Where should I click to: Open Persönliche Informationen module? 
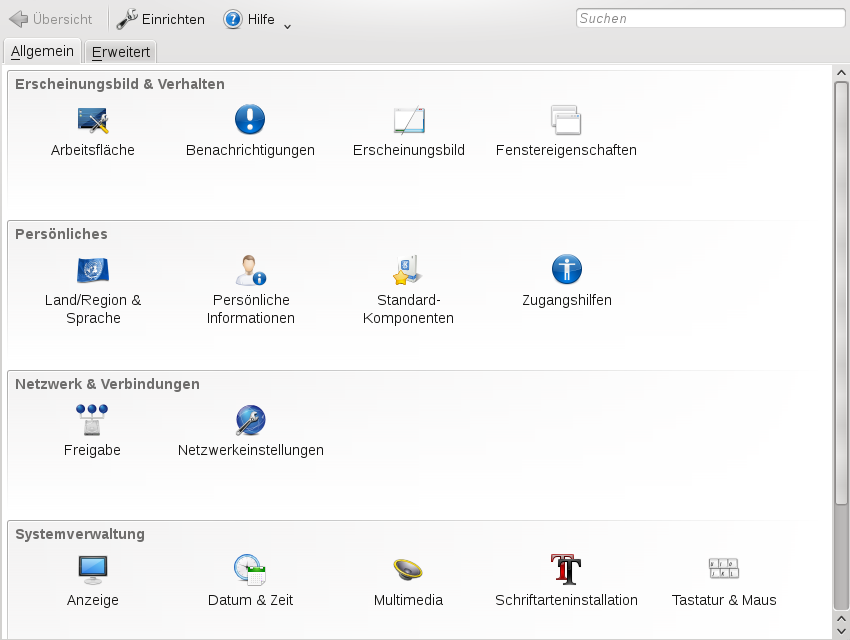coord(250,271)
